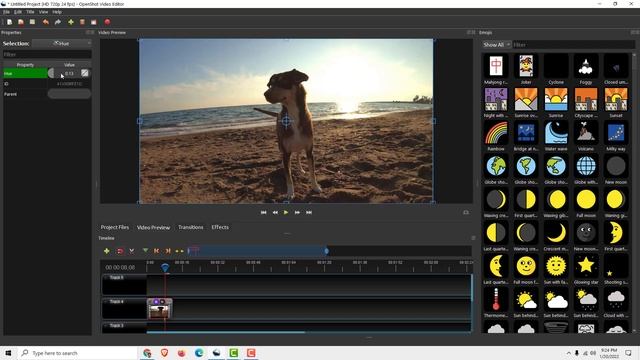Open the View menu
The height and width of the screenshot is (360, 640).
click(43, 12)
